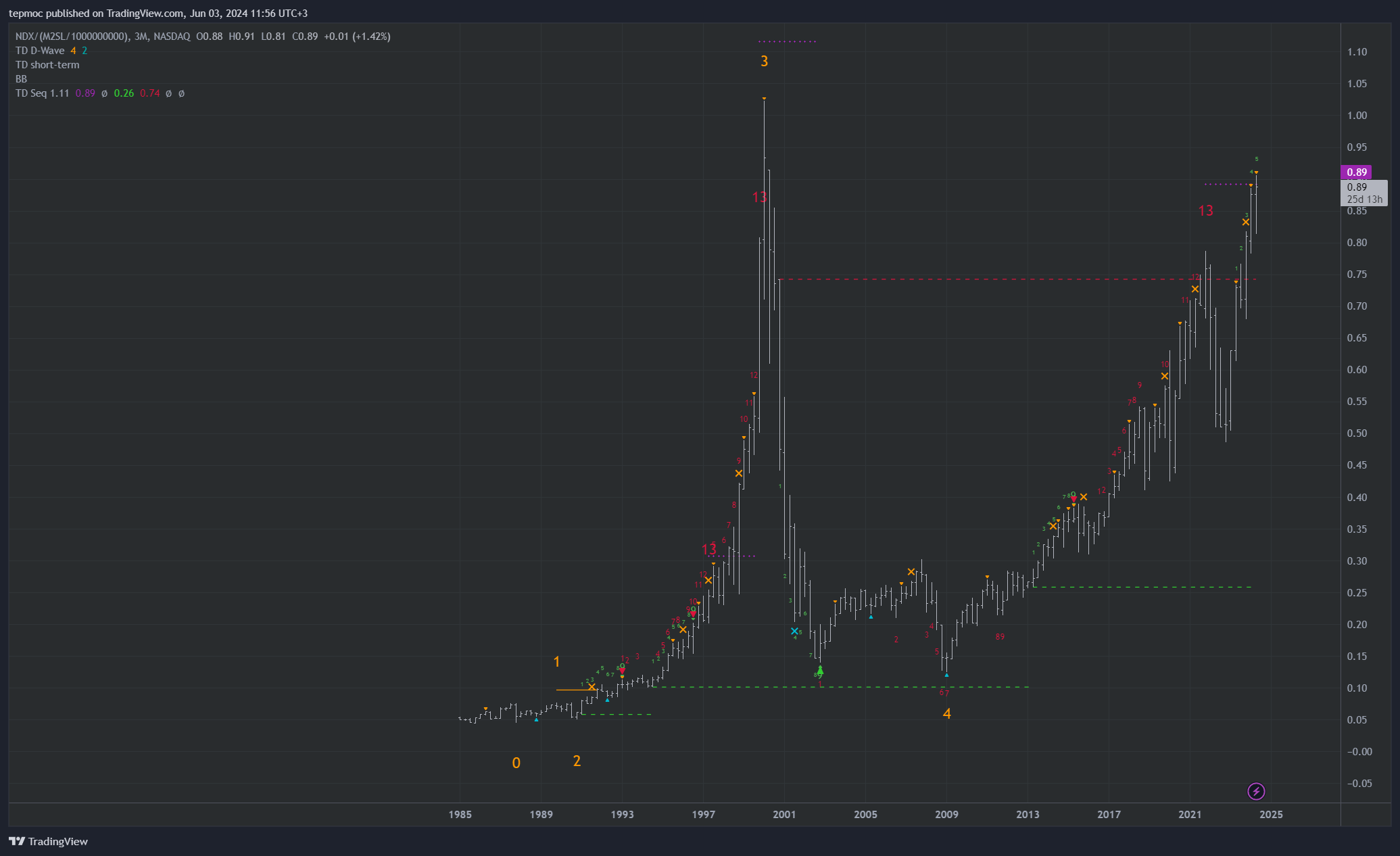
Task: Click the 2017 time axis label
Action: [1109, 815]
